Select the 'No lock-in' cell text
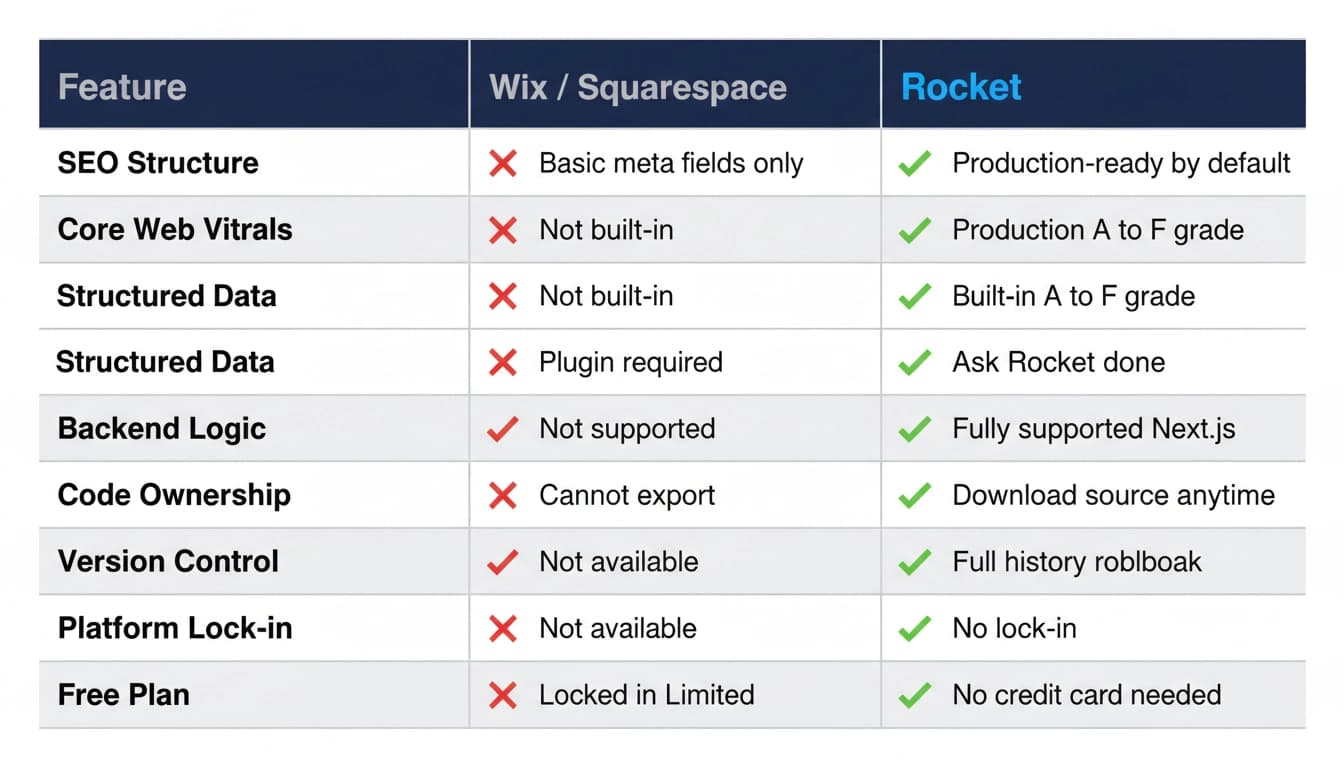This screenshot has height=768, width=1344. tap(1014, 628)
